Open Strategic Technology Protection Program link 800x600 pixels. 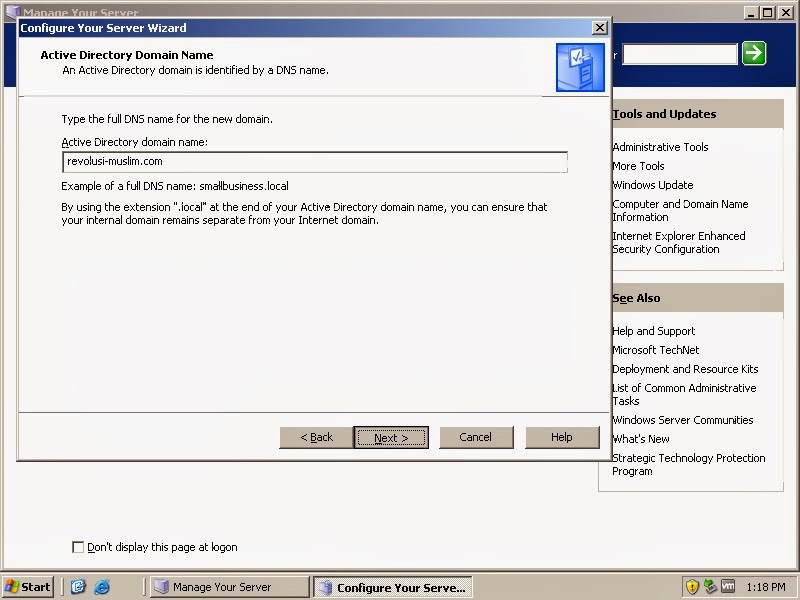(x=689, y=464)
